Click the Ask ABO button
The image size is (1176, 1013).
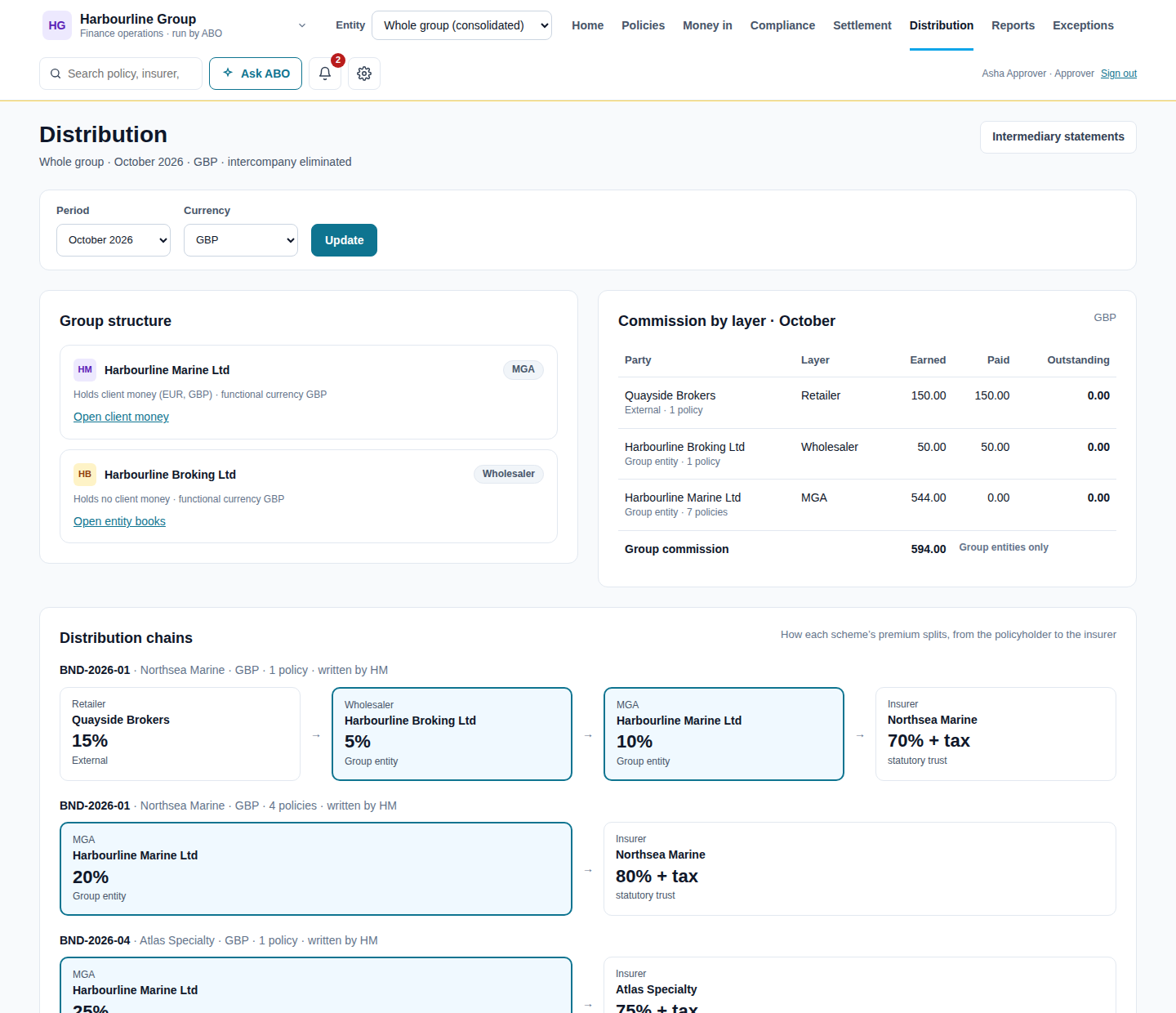pyautogui.click(x=256, y=74)
